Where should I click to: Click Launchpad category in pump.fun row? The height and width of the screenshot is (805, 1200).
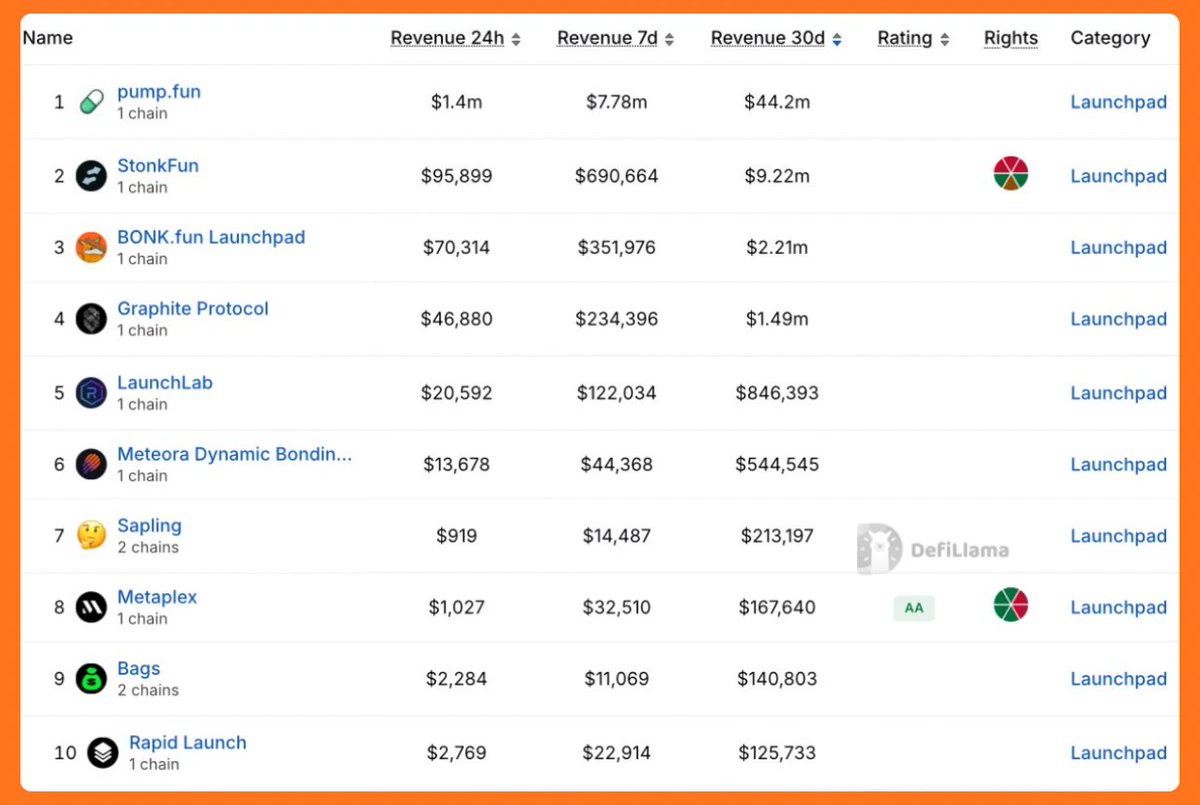[x=1119, y=102]
